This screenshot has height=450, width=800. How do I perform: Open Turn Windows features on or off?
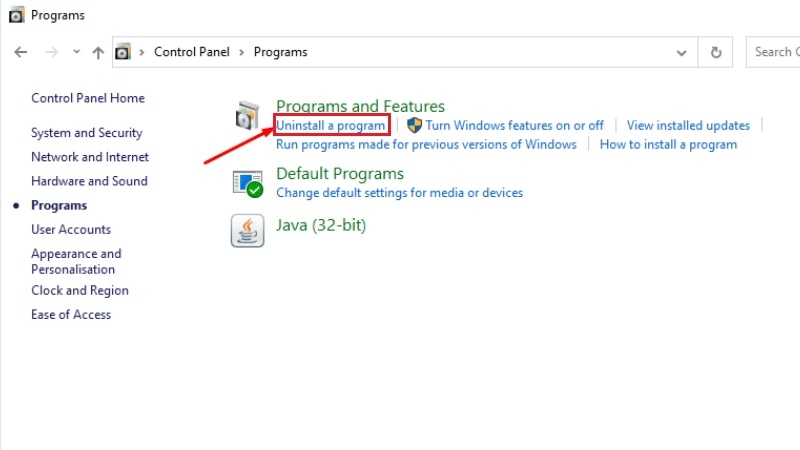pos(514,126)
